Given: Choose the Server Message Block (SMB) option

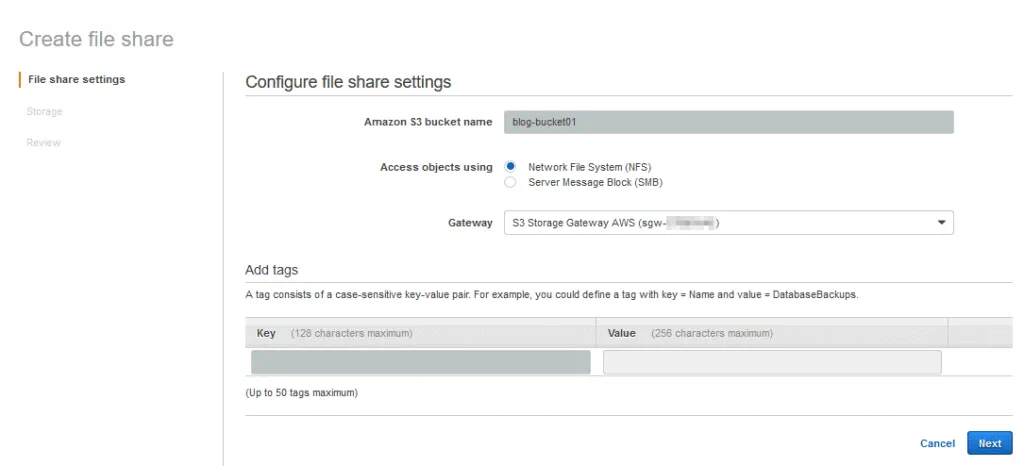Looking at the screenshot, I should tap(511, 183).
